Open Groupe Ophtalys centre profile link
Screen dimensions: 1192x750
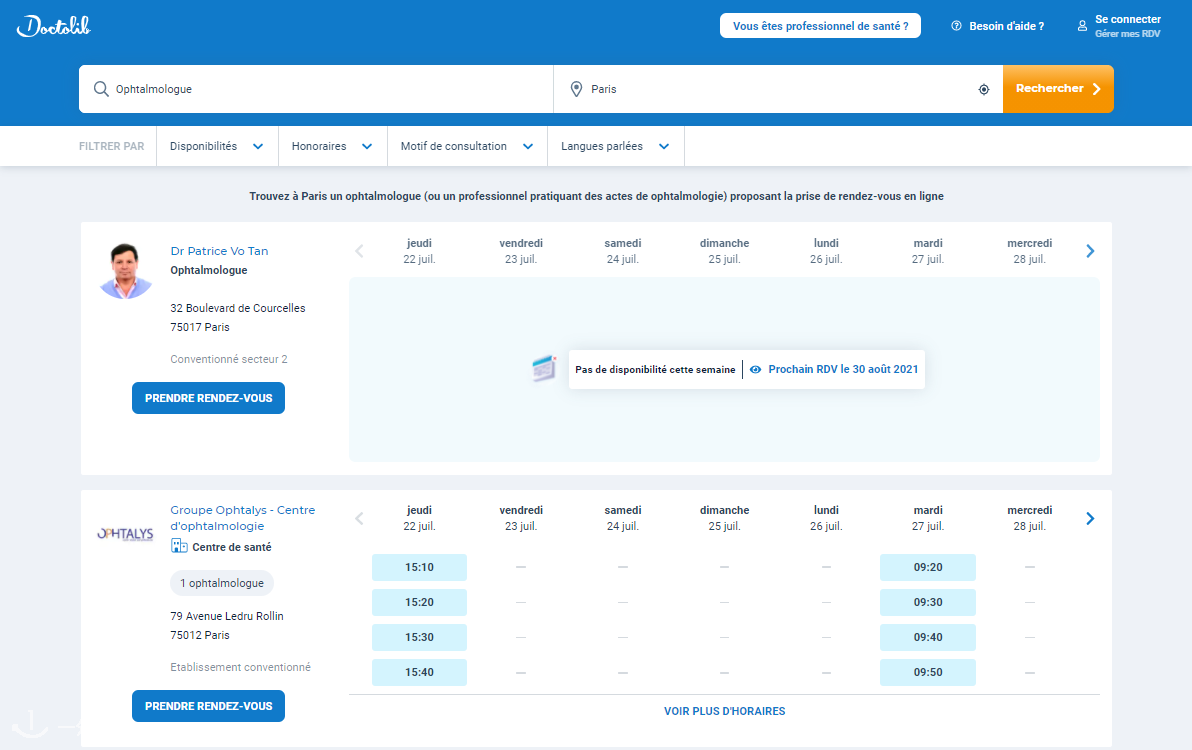tap(243, 517)
